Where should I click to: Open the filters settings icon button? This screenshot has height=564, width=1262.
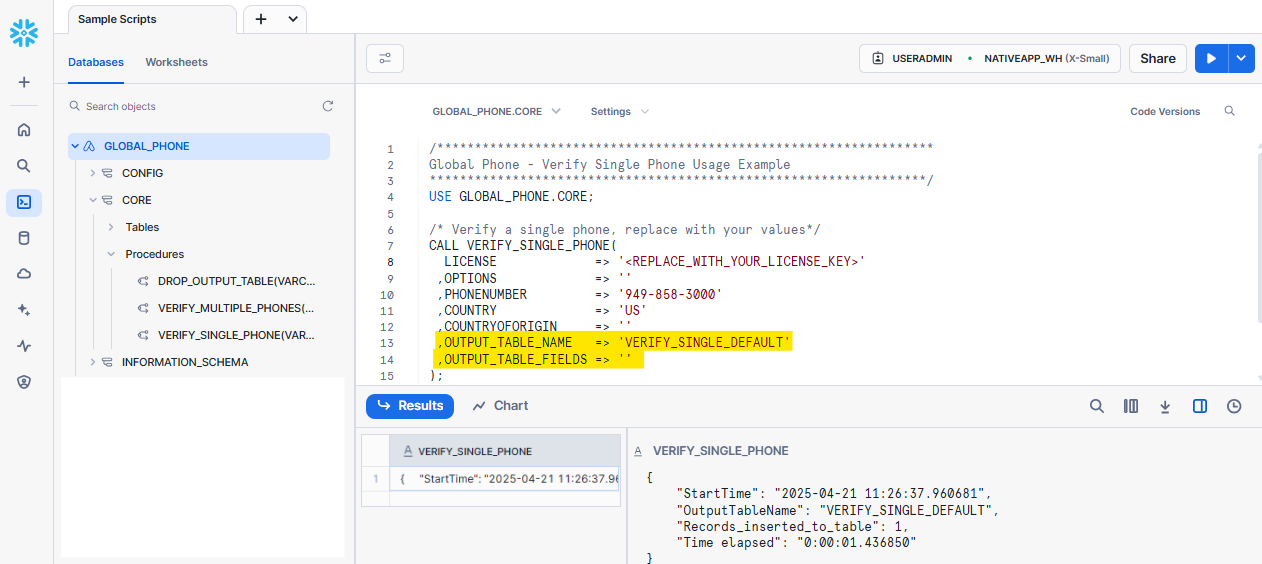[385, 58]
